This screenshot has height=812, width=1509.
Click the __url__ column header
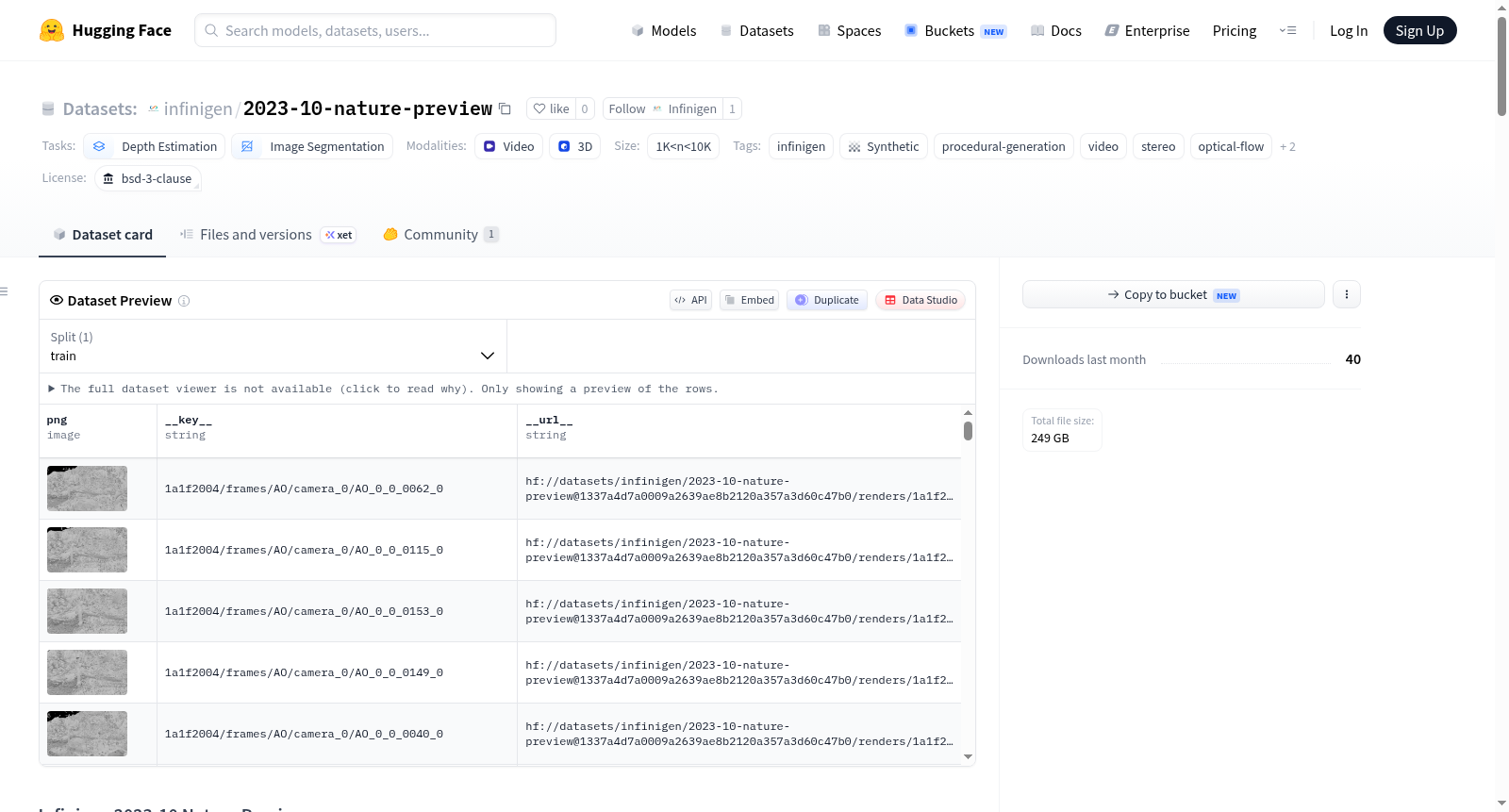pos(739,431)
